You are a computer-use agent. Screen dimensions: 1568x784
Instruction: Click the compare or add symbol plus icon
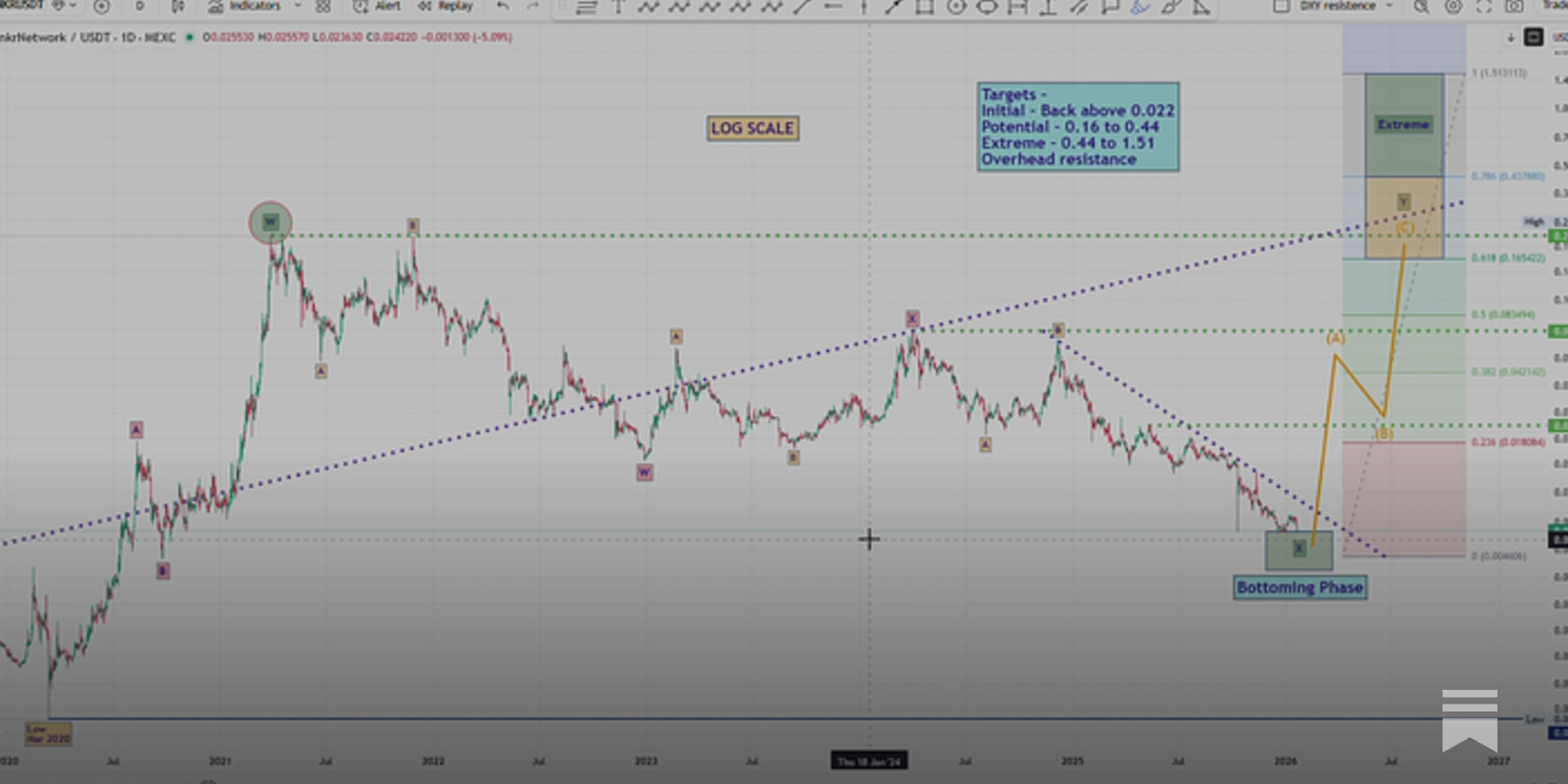pos(101,6)
